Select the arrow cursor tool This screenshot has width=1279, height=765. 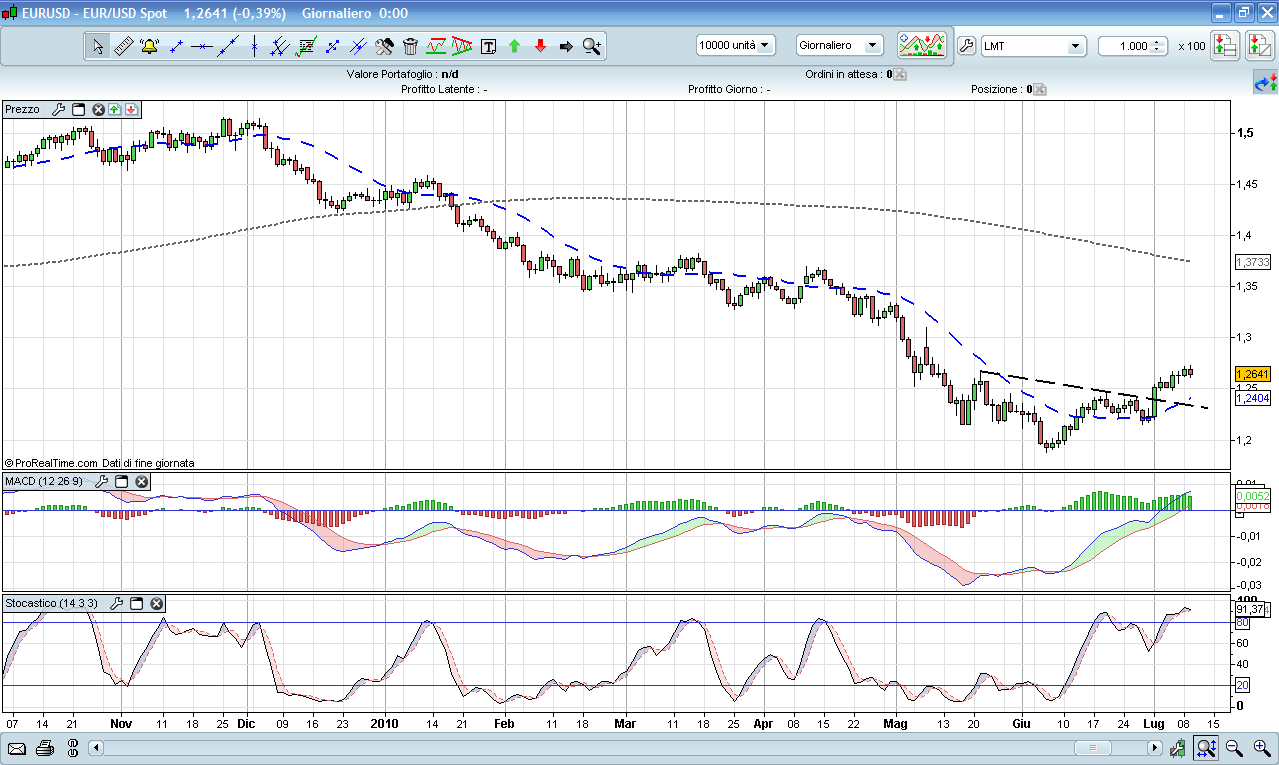[x=98, y=46]
